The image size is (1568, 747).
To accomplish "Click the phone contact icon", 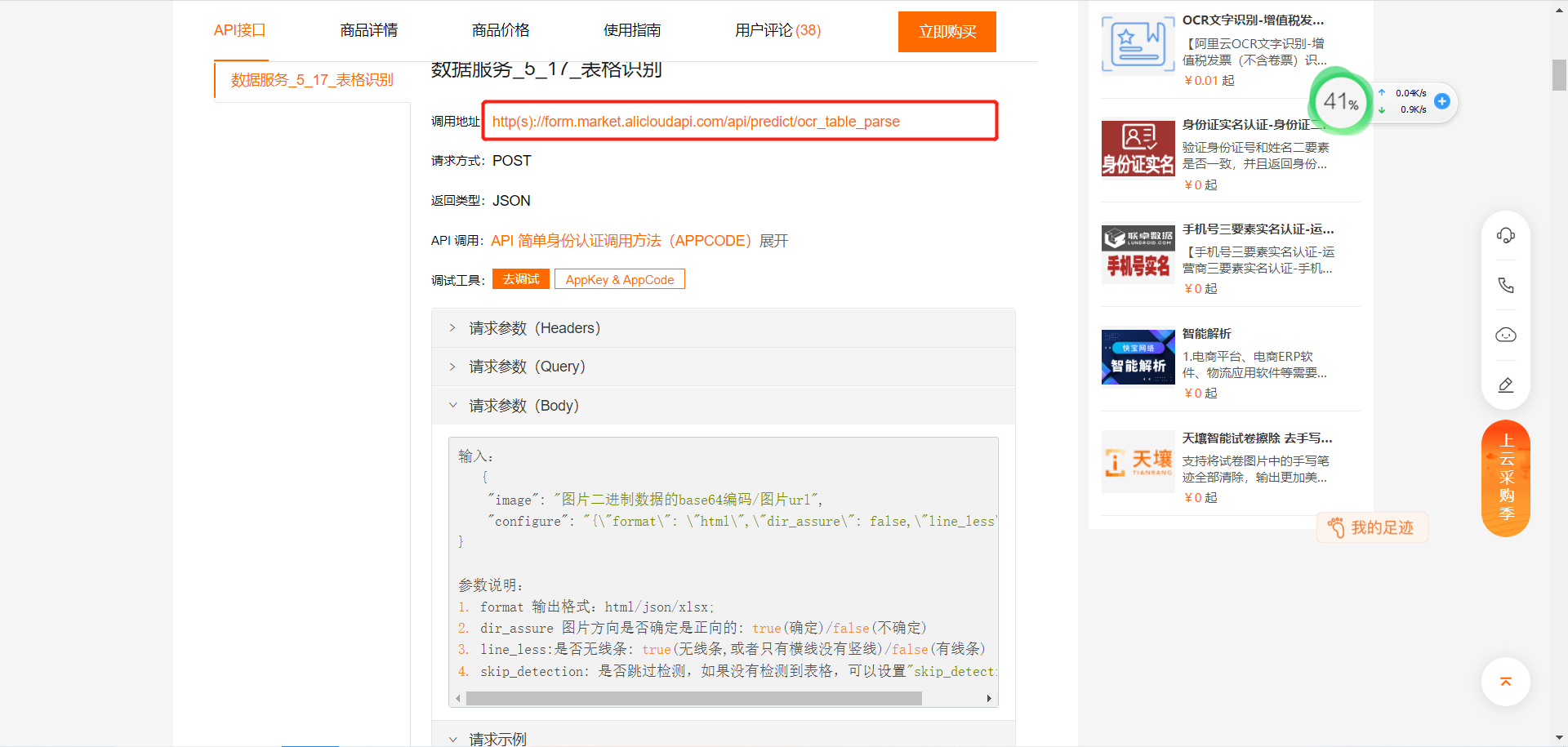I will (1506, 285).
